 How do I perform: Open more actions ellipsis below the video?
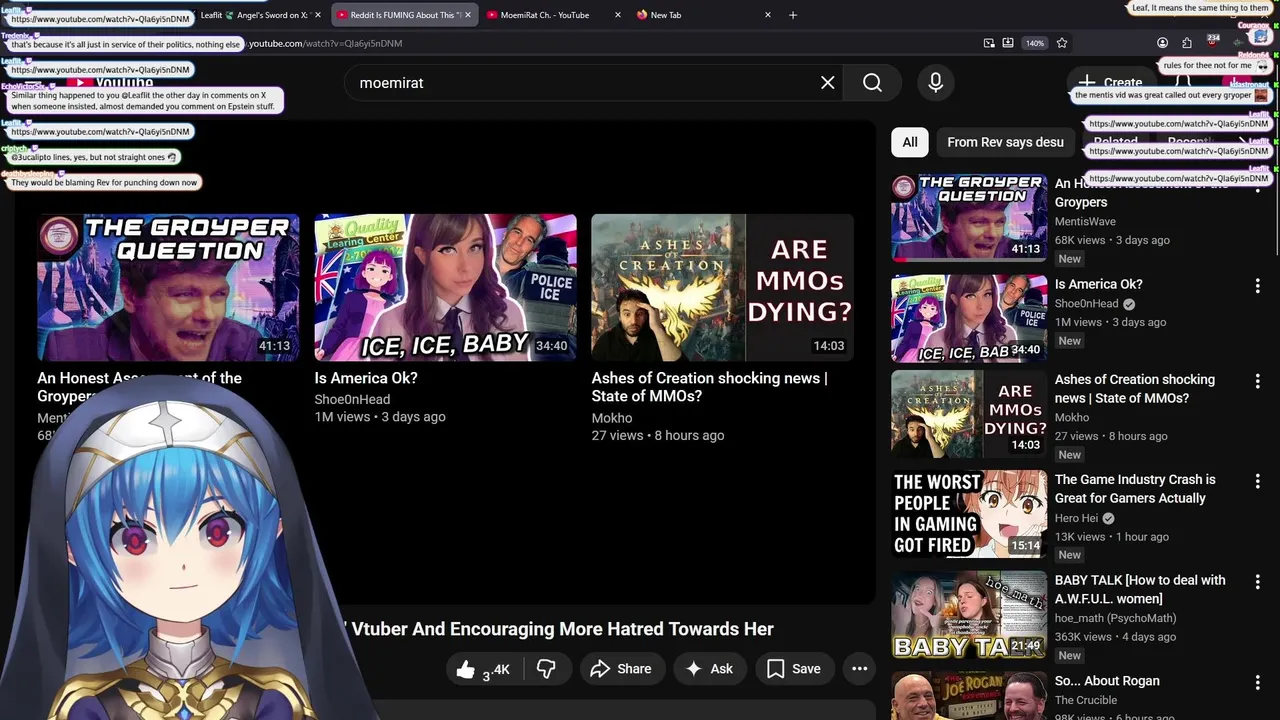[859, 669]
